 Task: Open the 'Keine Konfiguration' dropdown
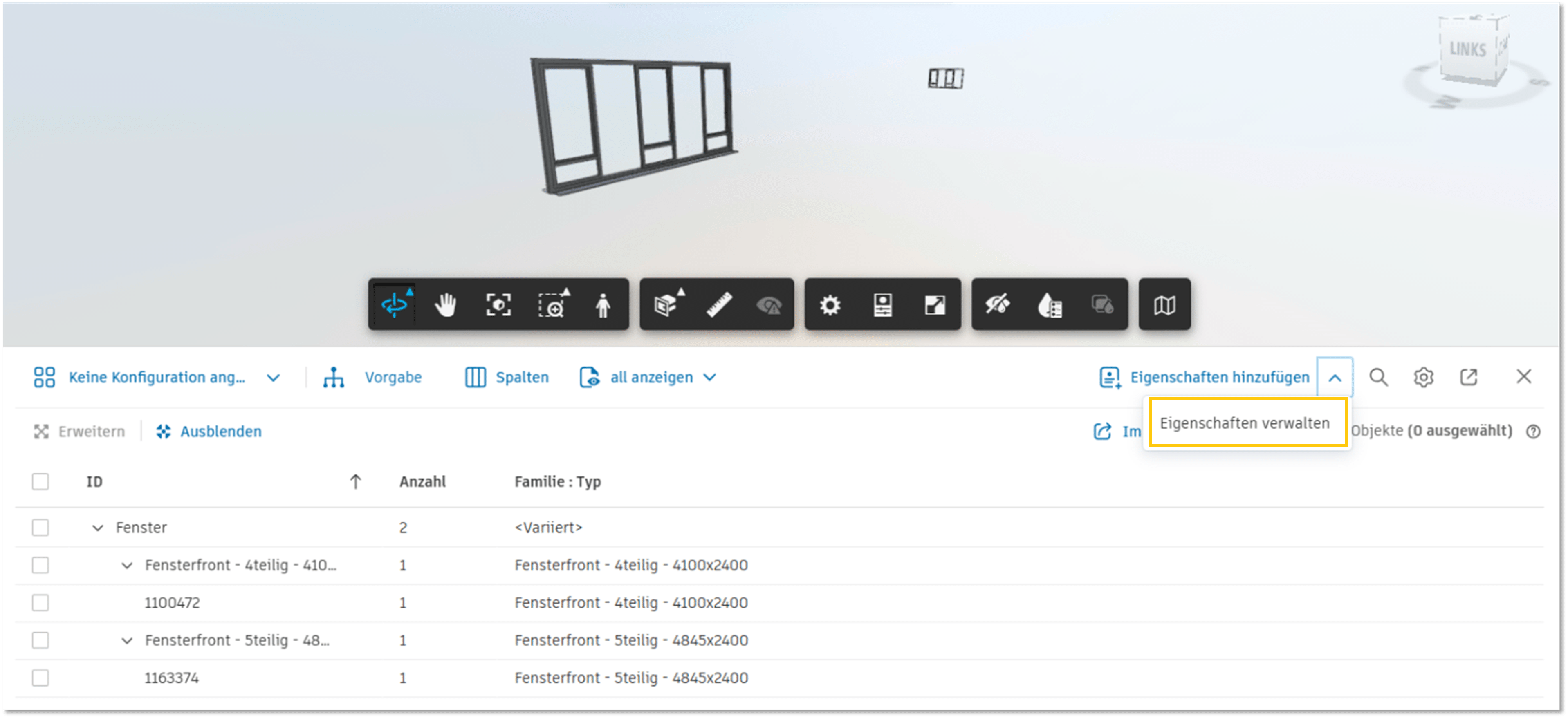(x=157, y=377)
